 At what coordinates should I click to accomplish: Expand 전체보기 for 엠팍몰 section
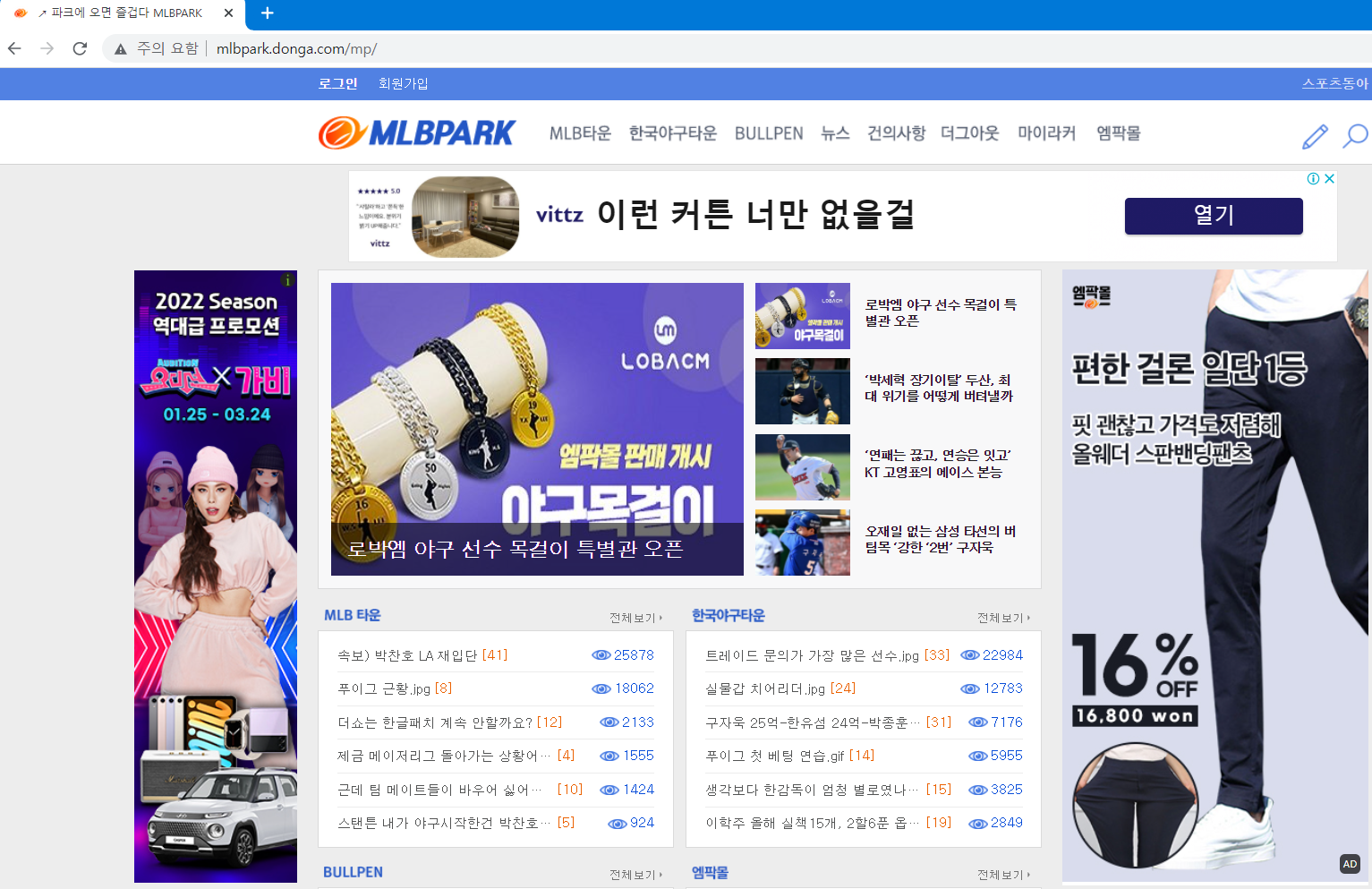point(1004,875)
